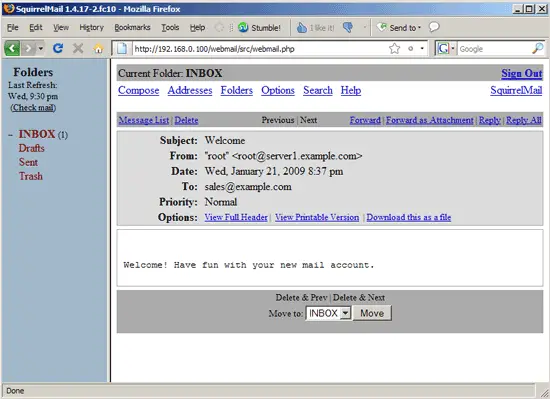Viewport: 550px width, 399px height.
Task: Open View Printable Version link
Action: 317,217
